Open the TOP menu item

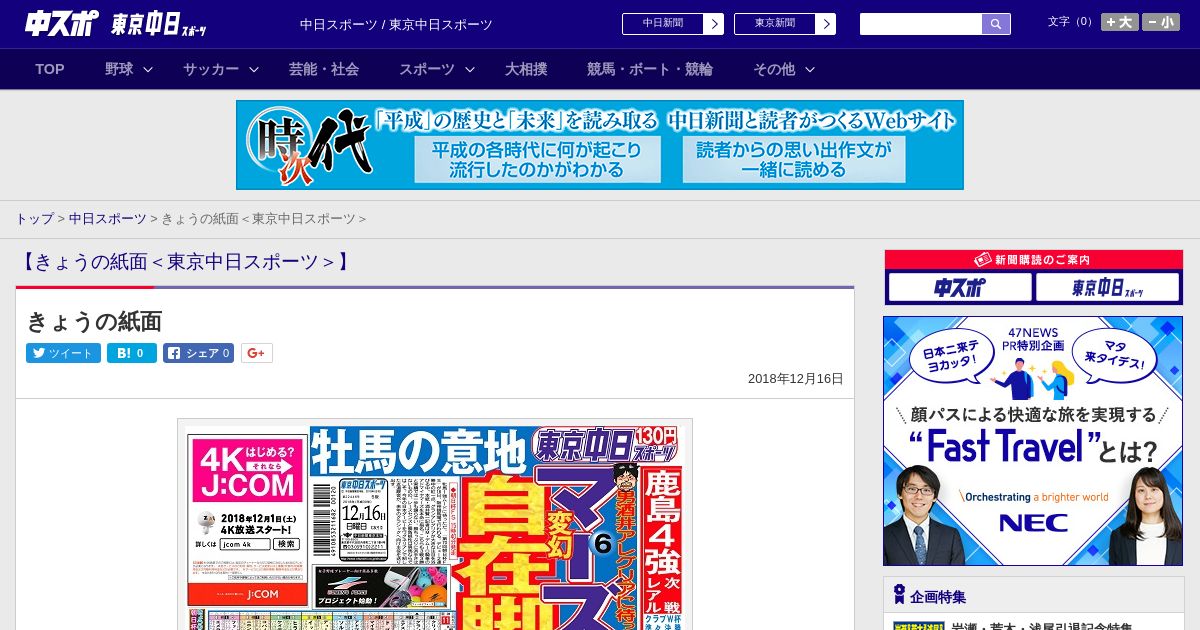50,69
